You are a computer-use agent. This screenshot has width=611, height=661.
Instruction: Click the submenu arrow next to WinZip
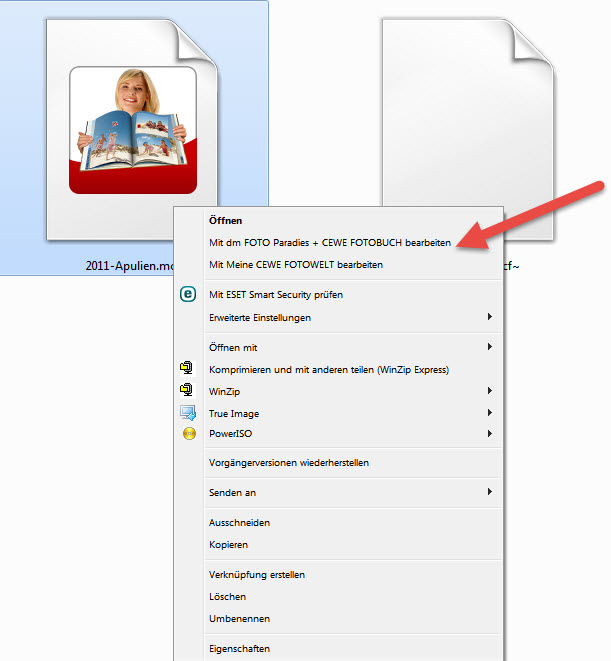490,390
